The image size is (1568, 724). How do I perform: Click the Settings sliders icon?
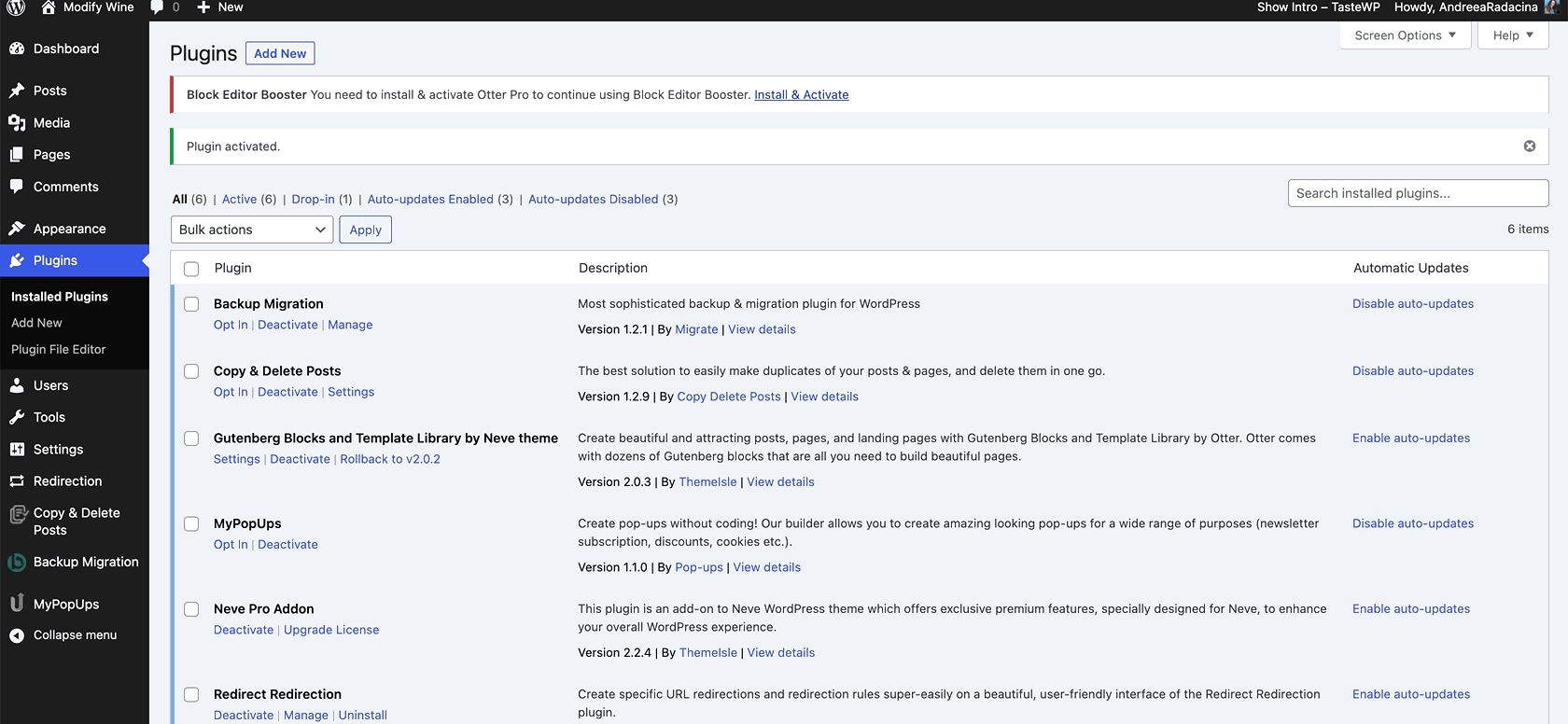[x=17, y=449]
